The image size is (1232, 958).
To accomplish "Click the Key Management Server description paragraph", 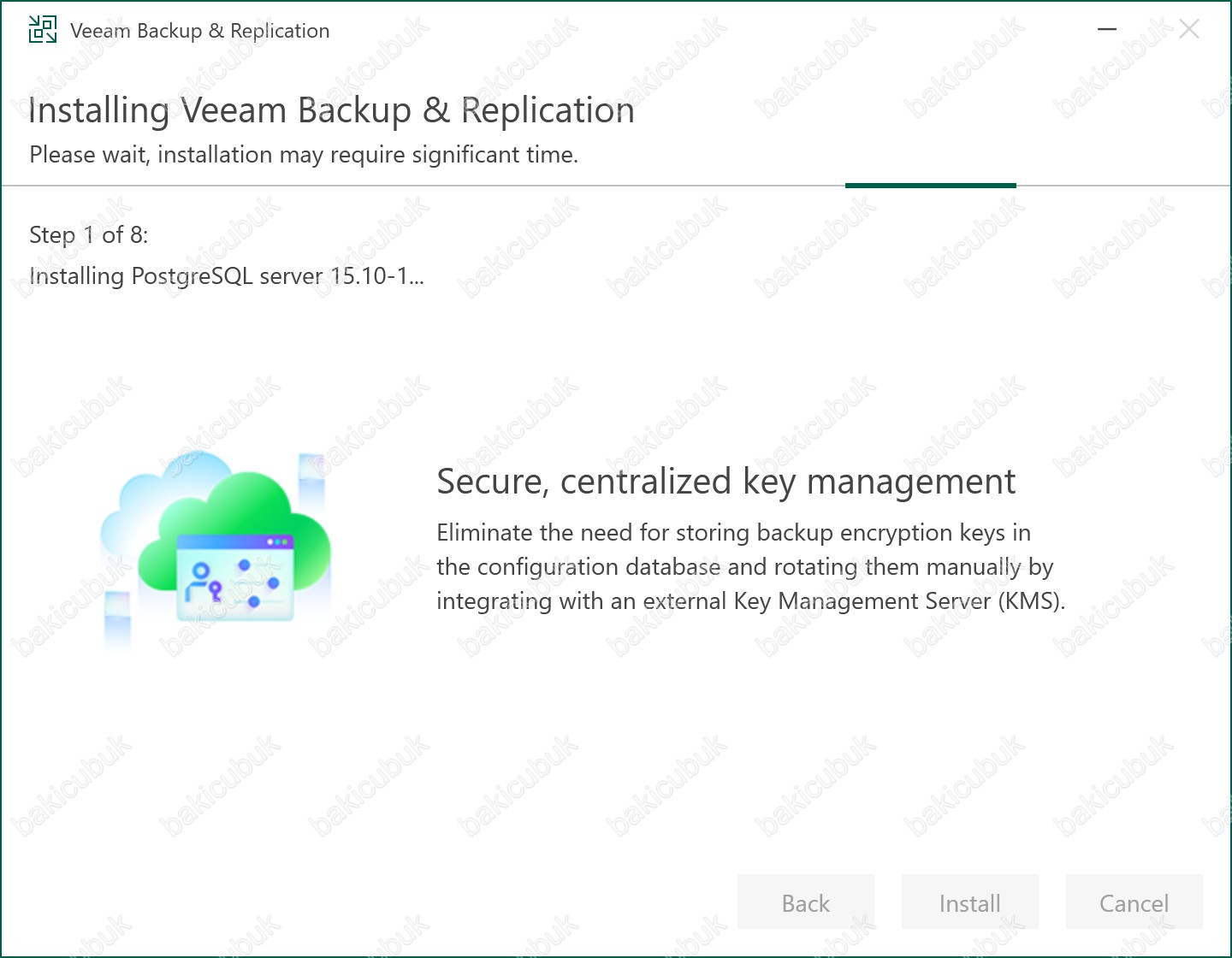I will coord(750,566).
